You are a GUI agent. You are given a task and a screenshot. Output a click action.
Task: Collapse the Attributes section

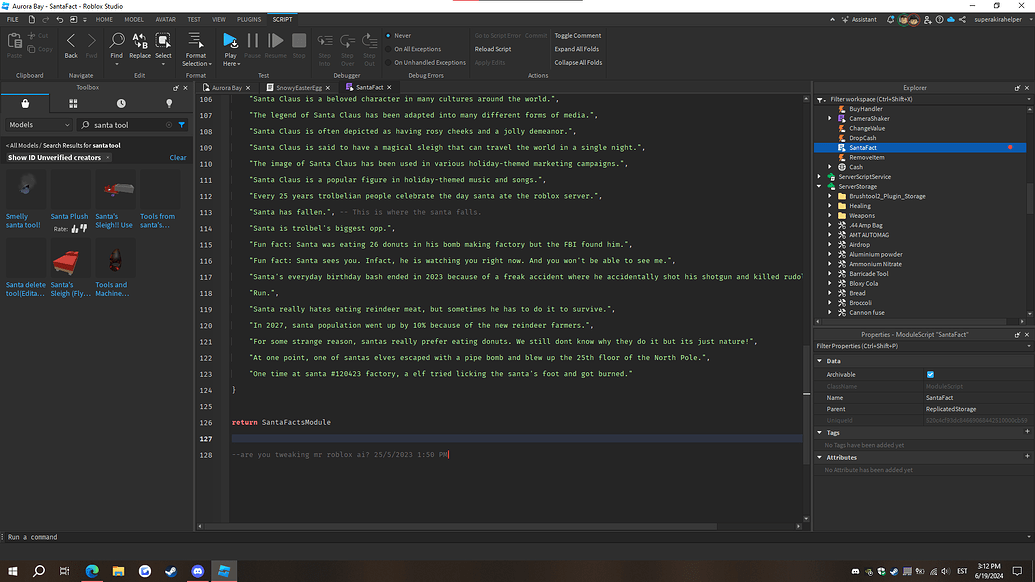(820, 457)
